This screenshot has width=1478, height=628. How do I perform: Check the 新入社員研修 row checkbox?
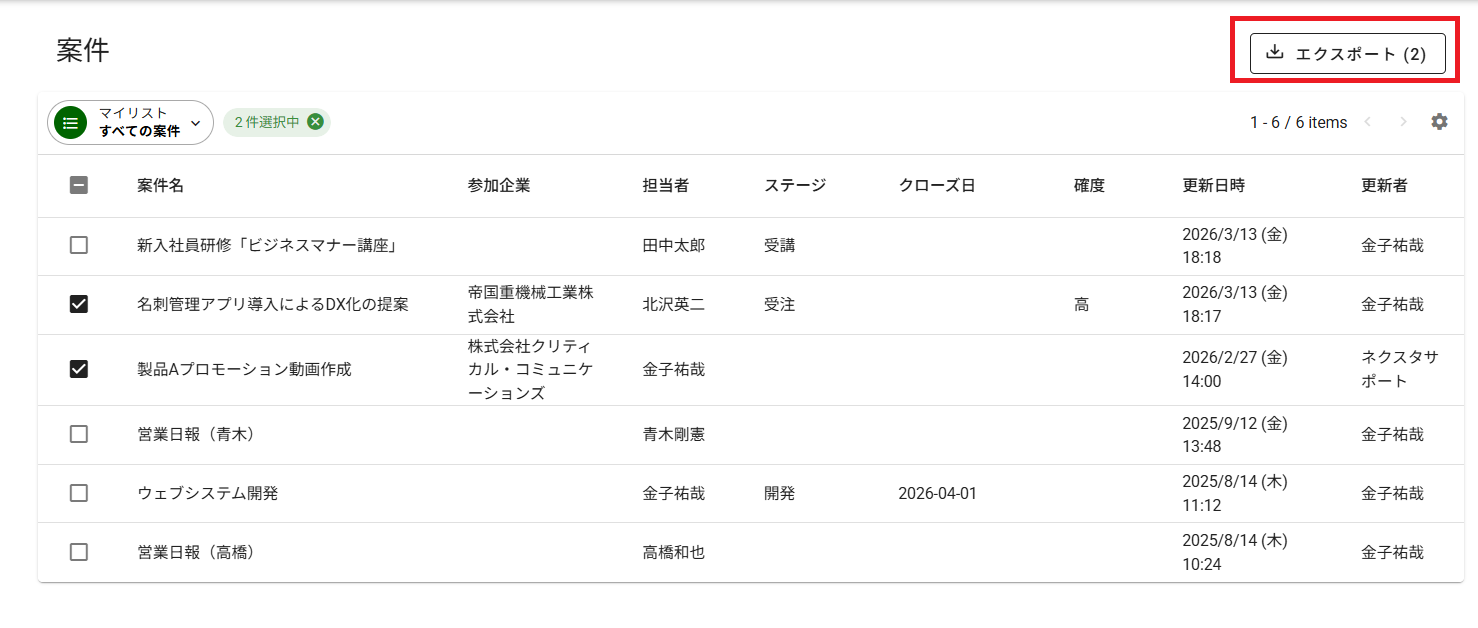(79, 245)
